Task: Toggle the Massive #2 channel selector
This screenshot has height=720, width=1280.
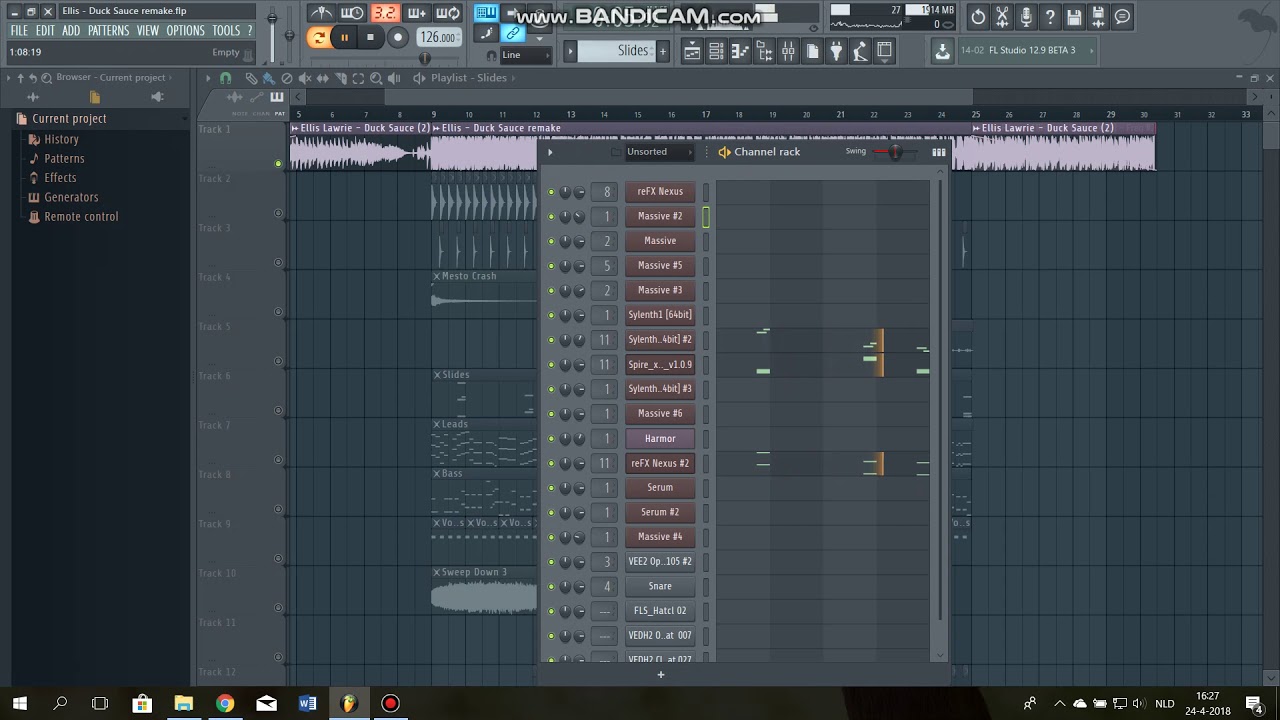Action: (705, 217)
